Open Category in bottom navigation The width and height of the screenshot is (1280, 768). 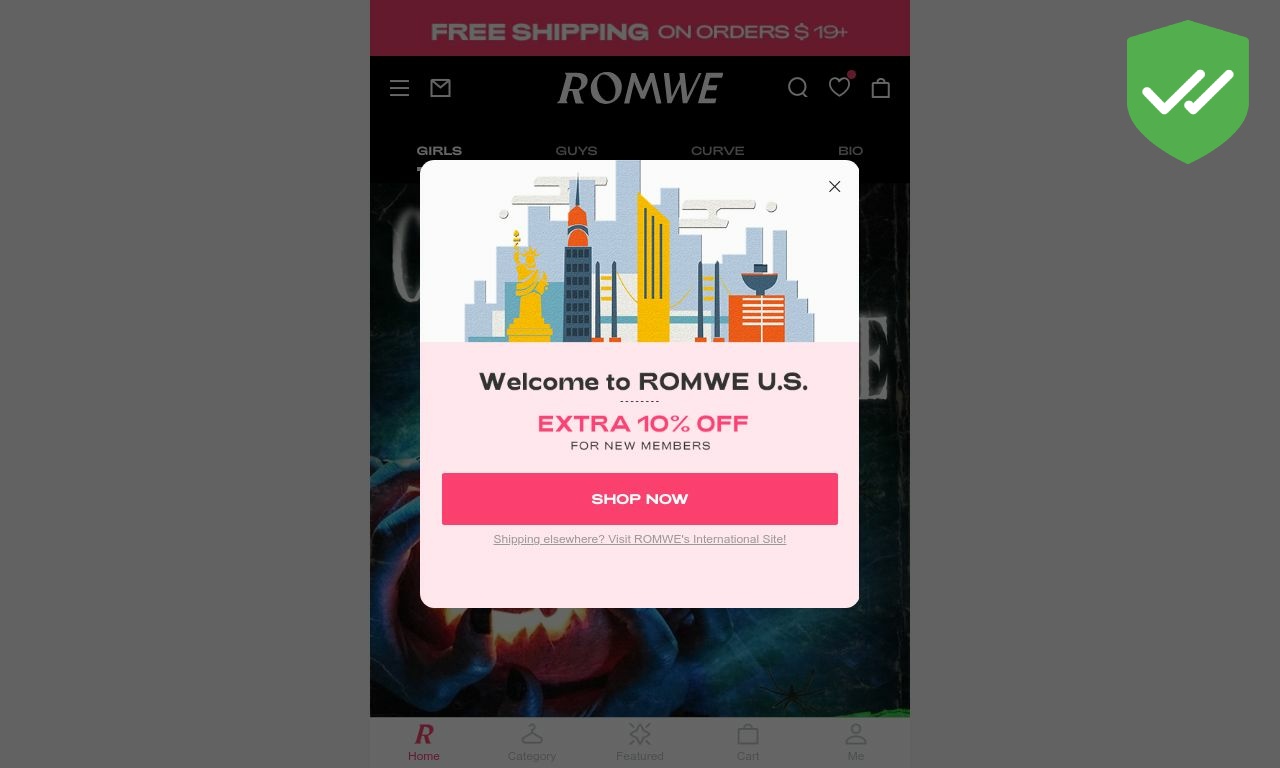532,742
